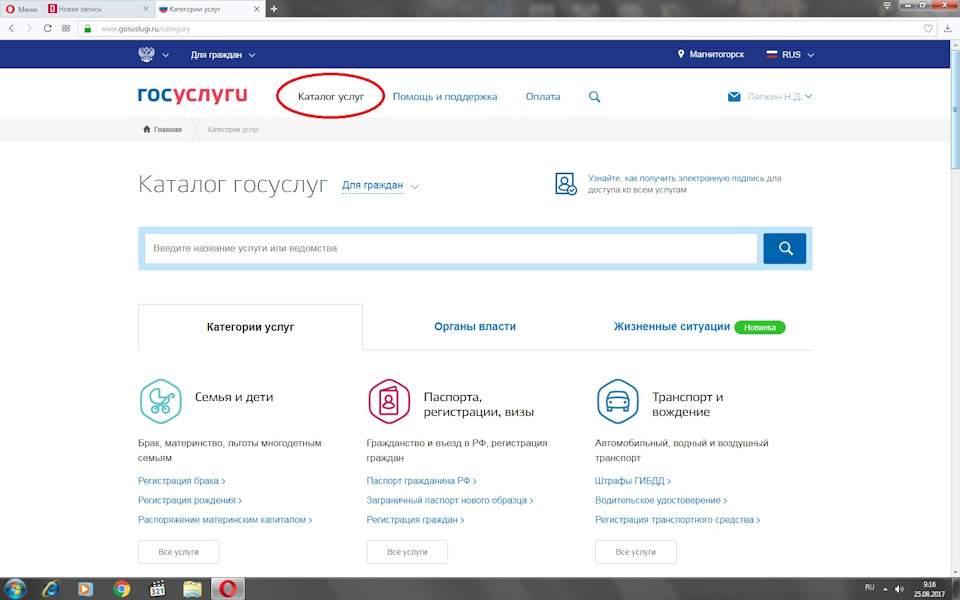The image size is (960, 600).
Task: Expand the coat of arms emblem dropdown
Action: [x=153, y=54]
